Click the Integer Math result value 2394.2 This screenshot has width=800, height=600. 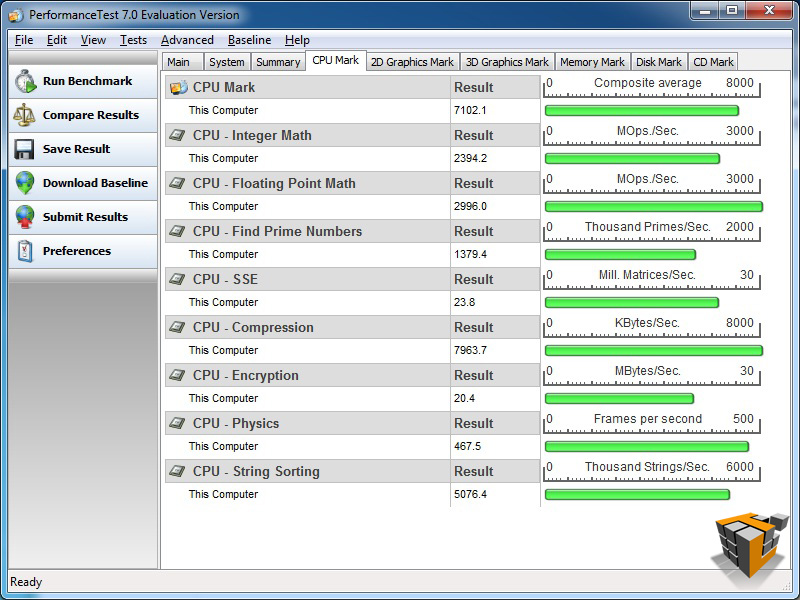tap(470, 158)
